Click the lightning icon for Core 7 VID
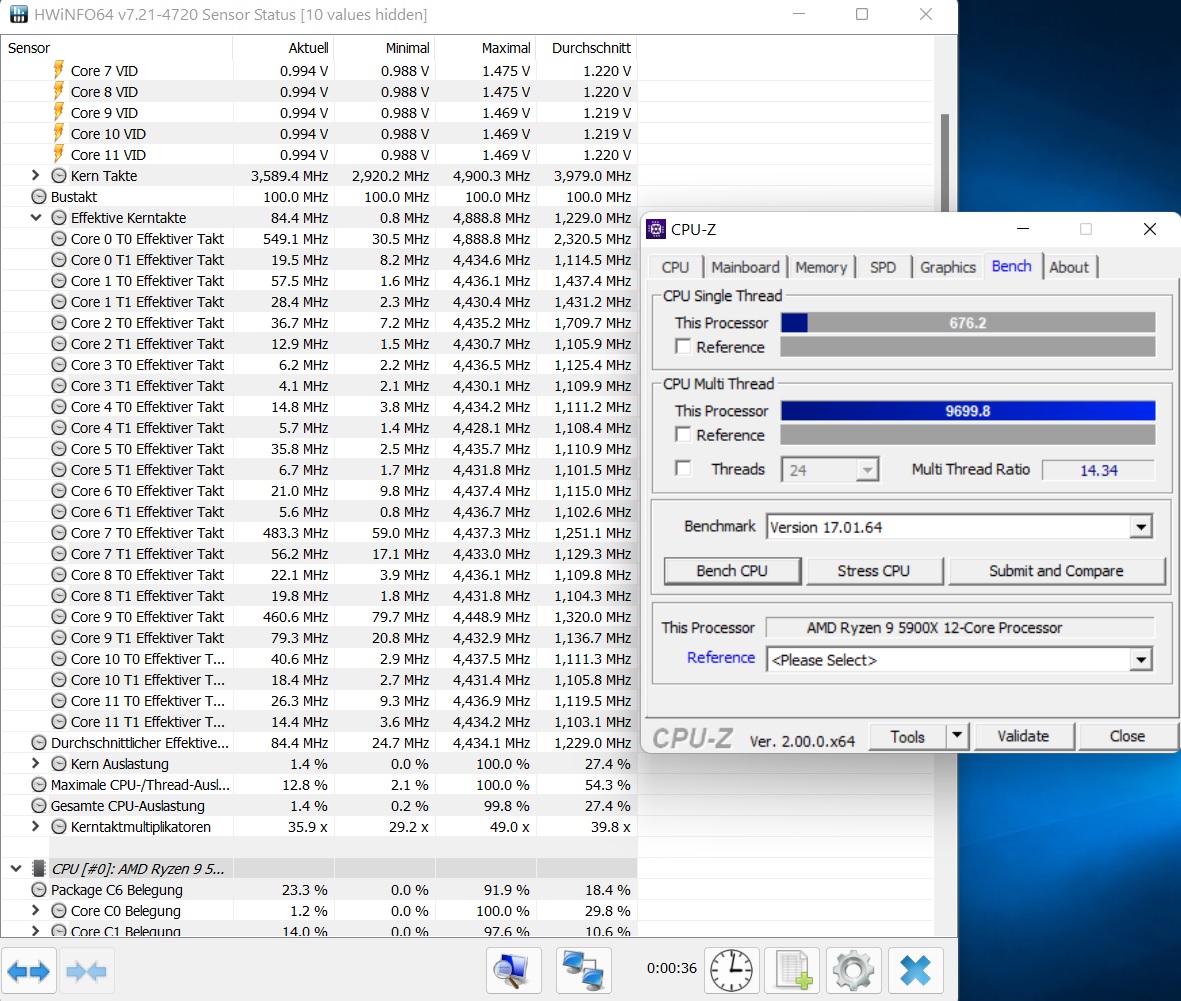Screen dimensions: 1181x1001 59,70
